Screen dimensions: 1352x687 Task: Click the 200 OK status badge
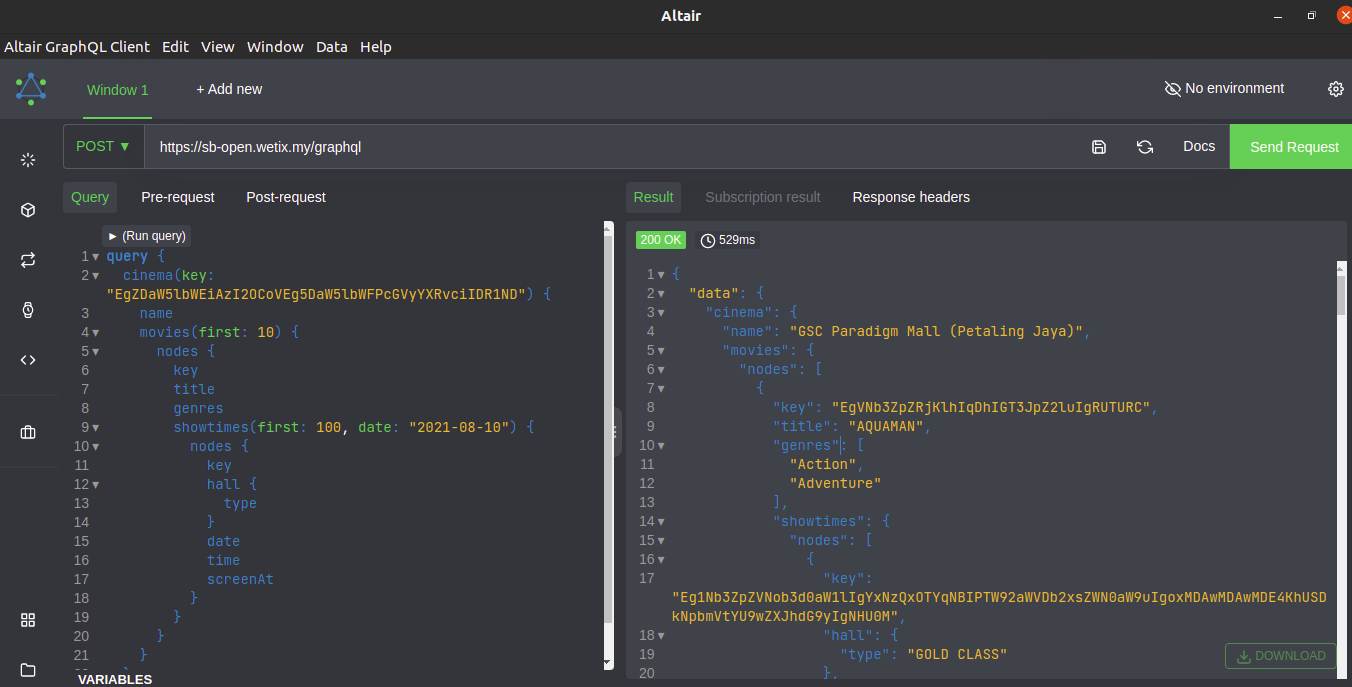point(661,240)
